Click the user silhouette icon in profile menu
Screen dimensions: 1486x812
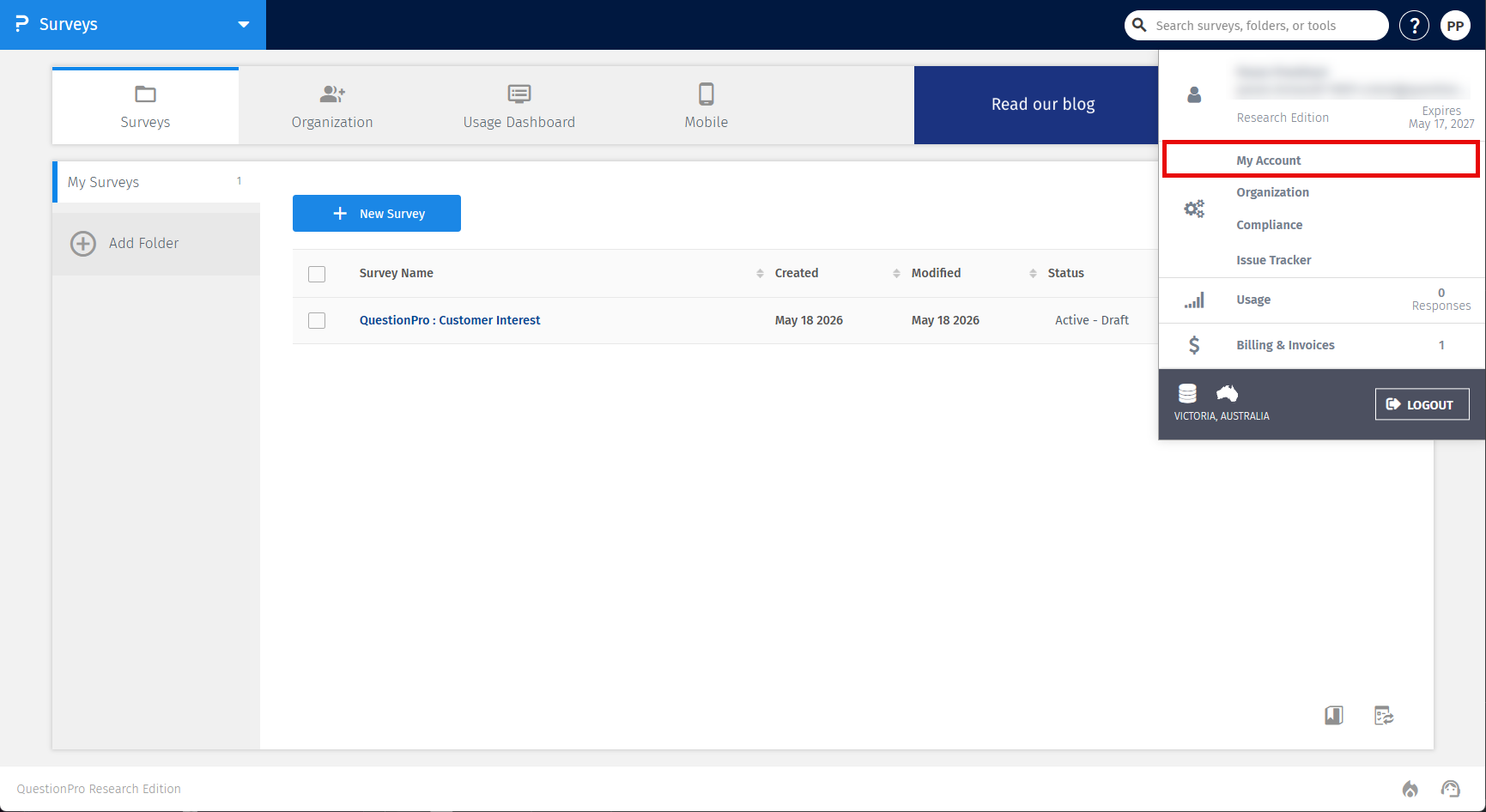[1194, 94]
